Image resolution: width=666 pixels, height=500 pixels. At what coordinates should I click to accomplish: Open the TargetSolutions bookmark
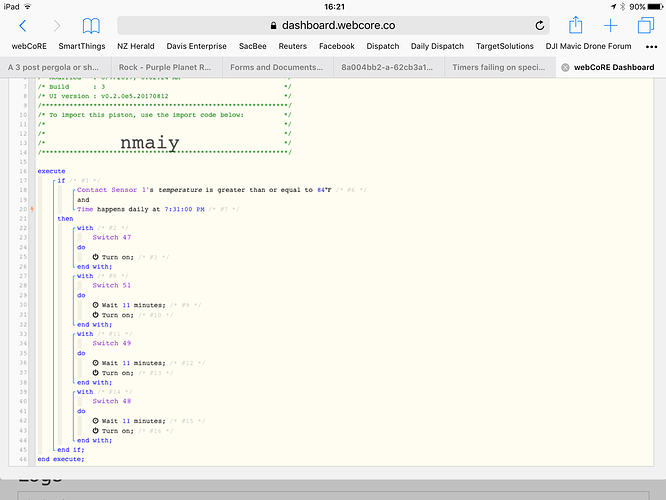505,46
